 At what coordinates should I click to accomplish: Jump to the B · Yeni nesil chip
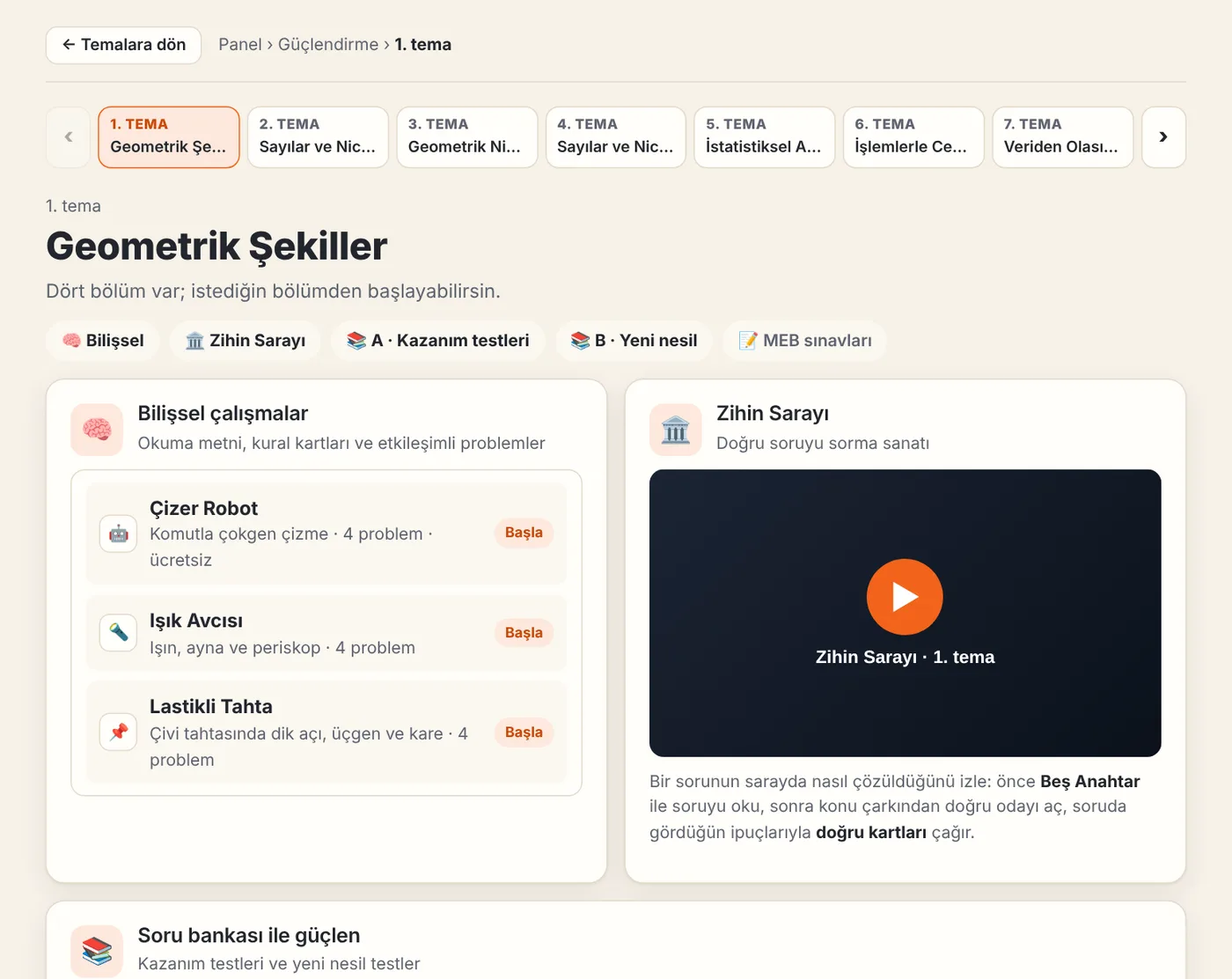click(634, 341)
